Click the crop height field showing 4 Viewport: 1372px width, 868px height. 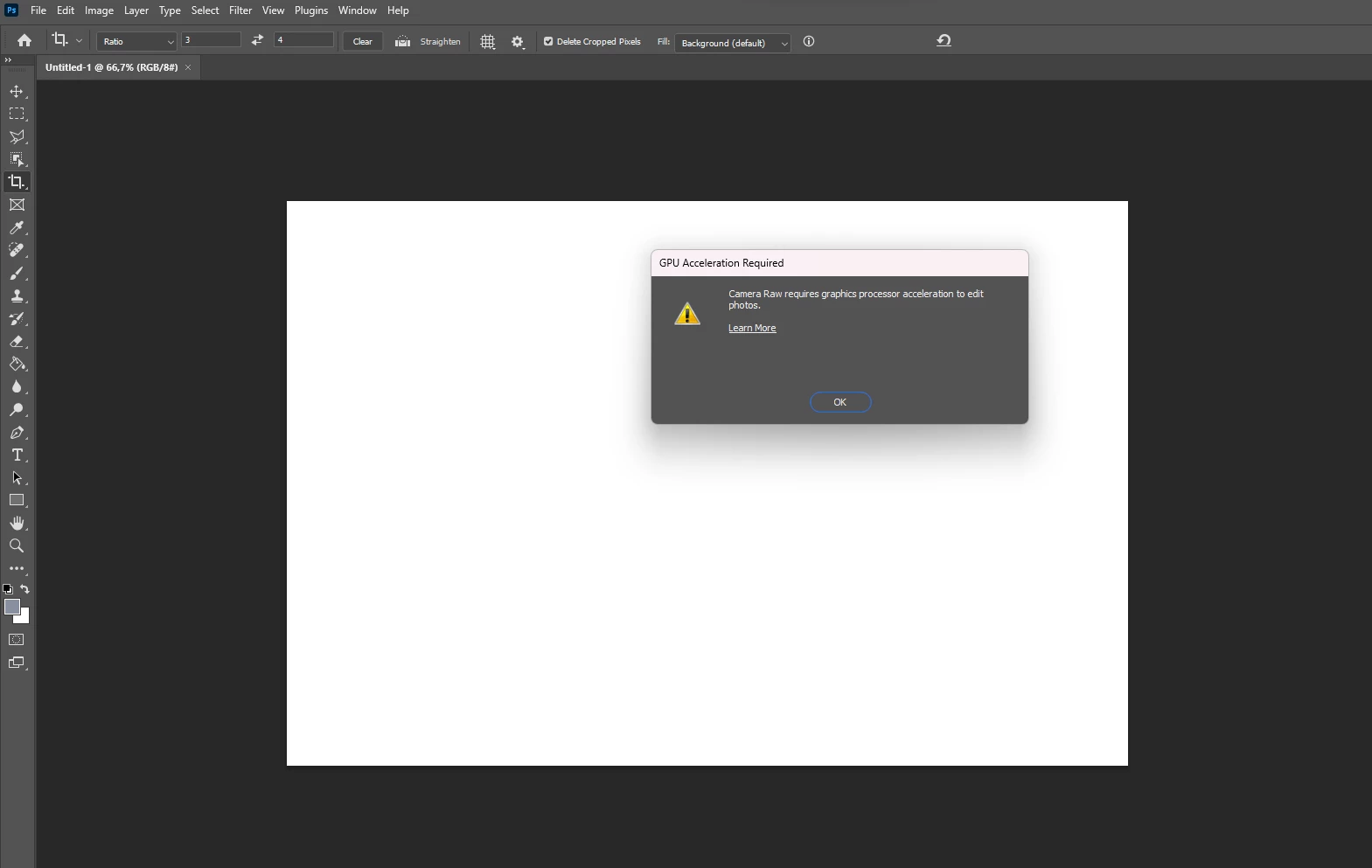303,40
